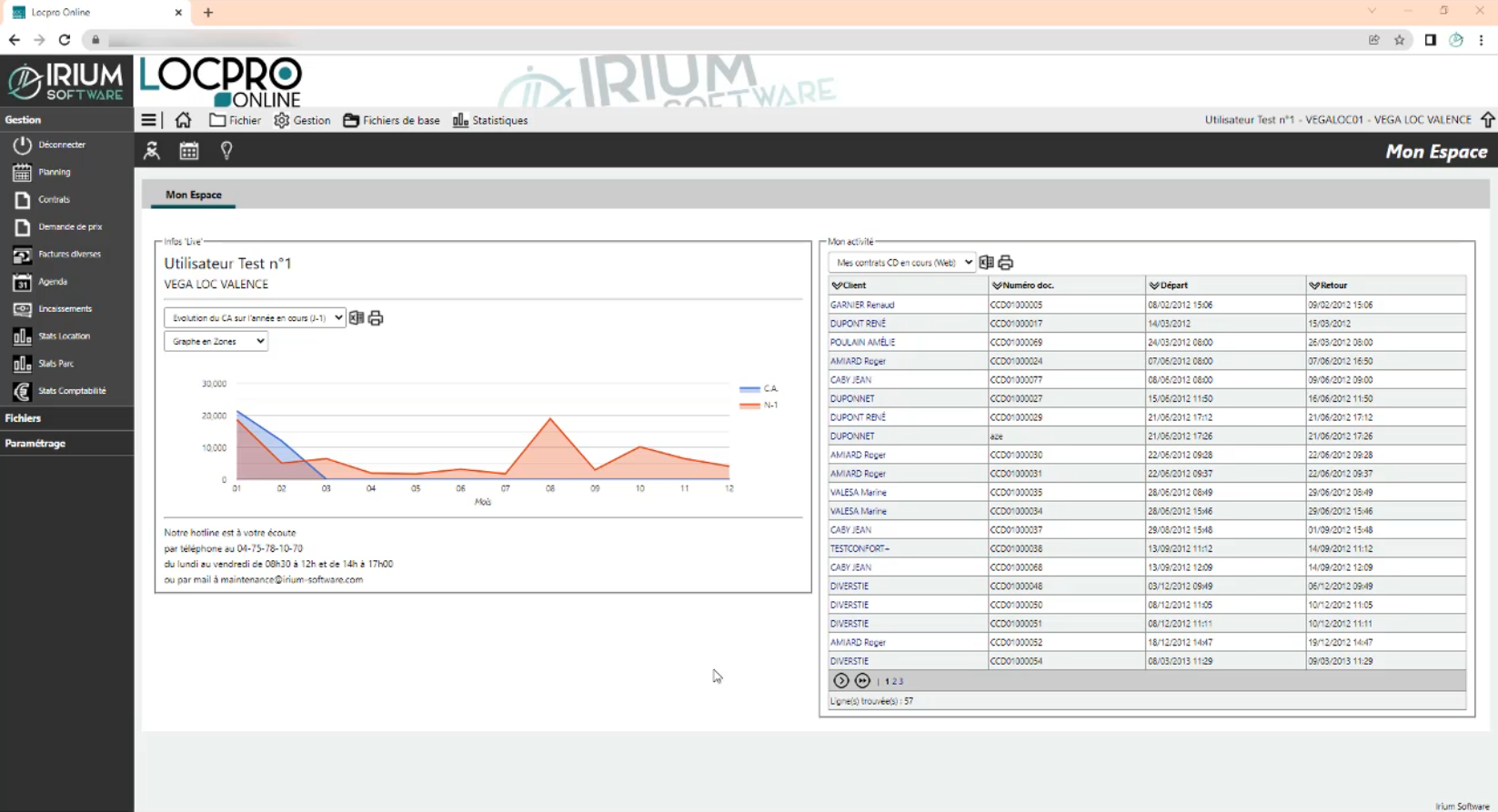Open client POULAIN AMÉLIE link
The image size is (1498, 812).
[x=862, y=342]
